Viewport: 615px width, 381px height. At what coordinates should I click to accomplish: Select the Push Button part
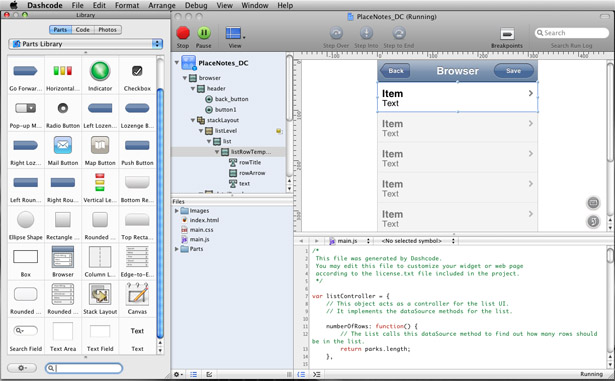pyautogui.click(x=137, y=146)
